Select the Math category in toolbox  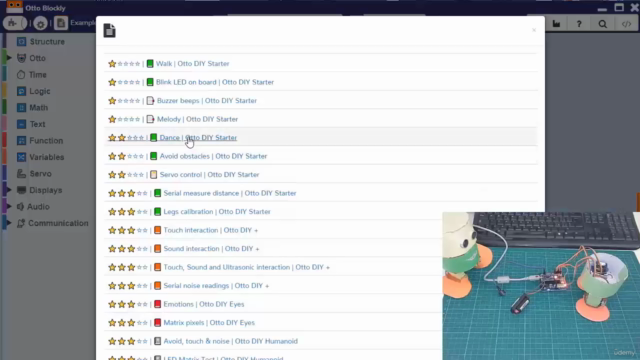click(38, 108)
